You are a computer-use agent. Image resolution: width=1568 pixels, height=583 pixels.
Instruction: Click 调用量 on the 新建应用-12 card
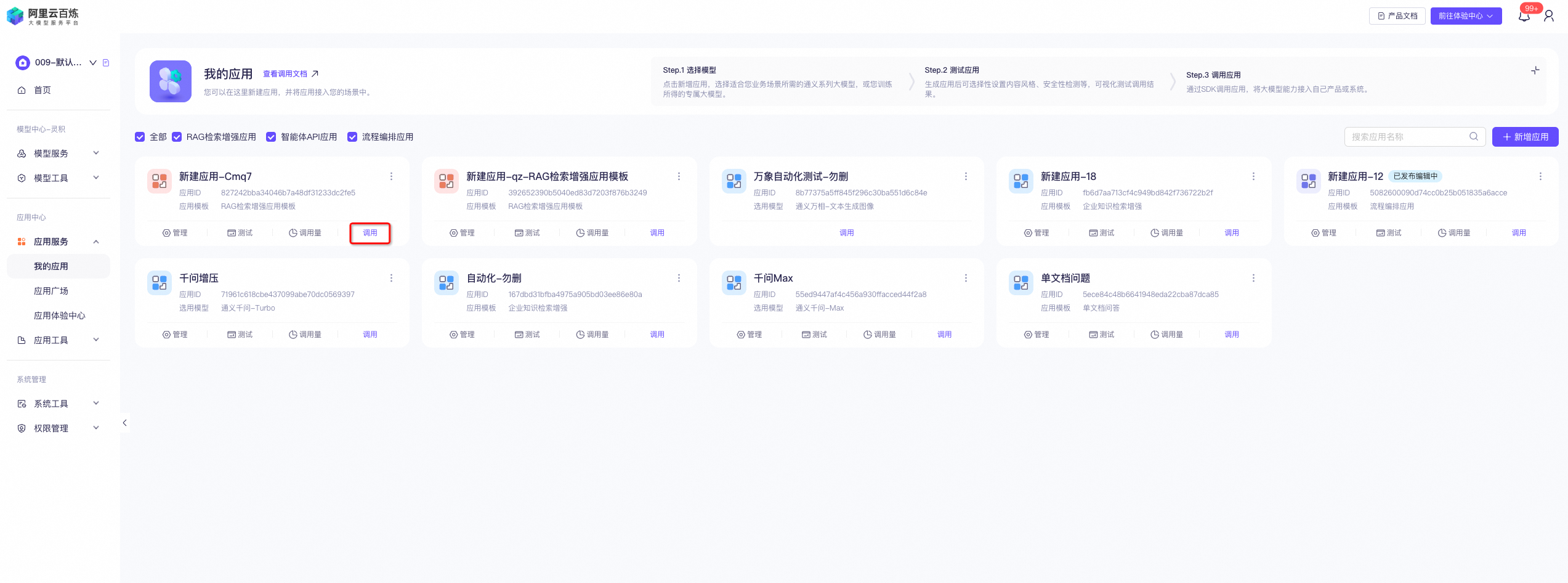(1454, 233)
